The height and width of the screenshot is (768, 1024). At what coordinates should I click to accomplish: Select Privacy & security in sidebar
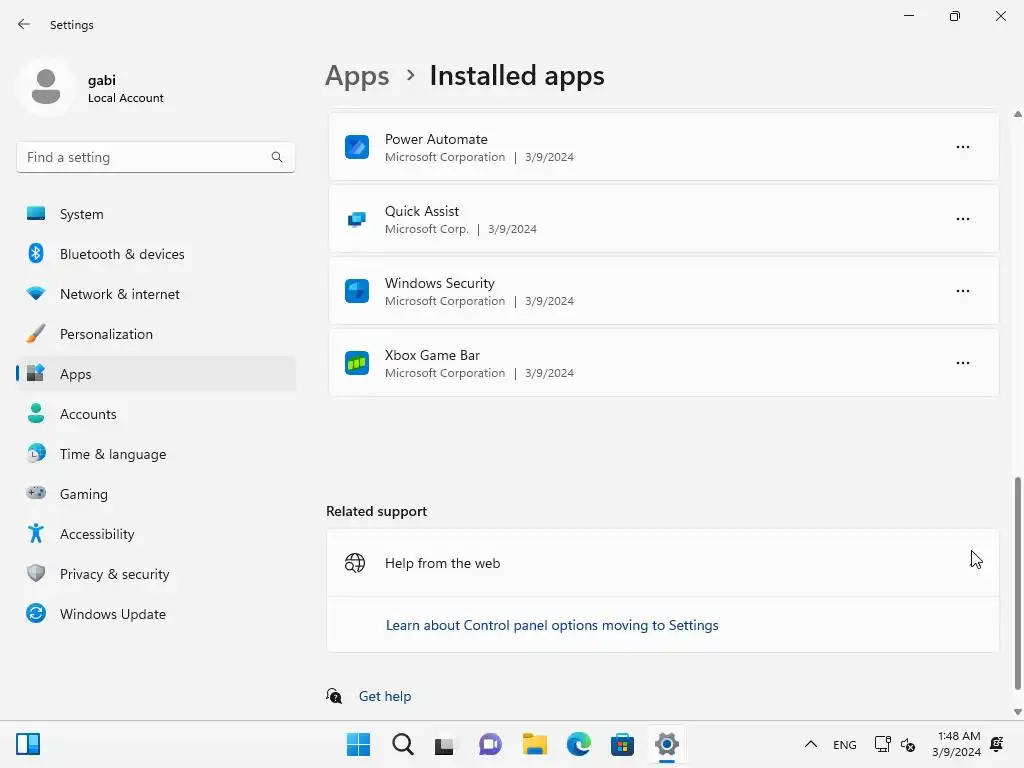[x=114, y=574]
